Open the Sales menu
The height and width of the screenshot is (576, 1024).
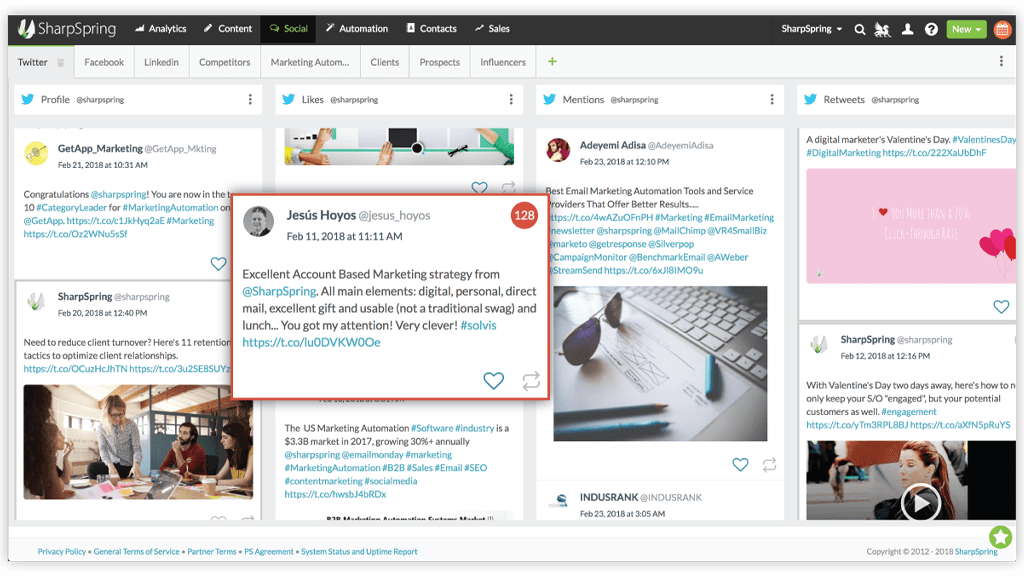click(x=492, y=29)
